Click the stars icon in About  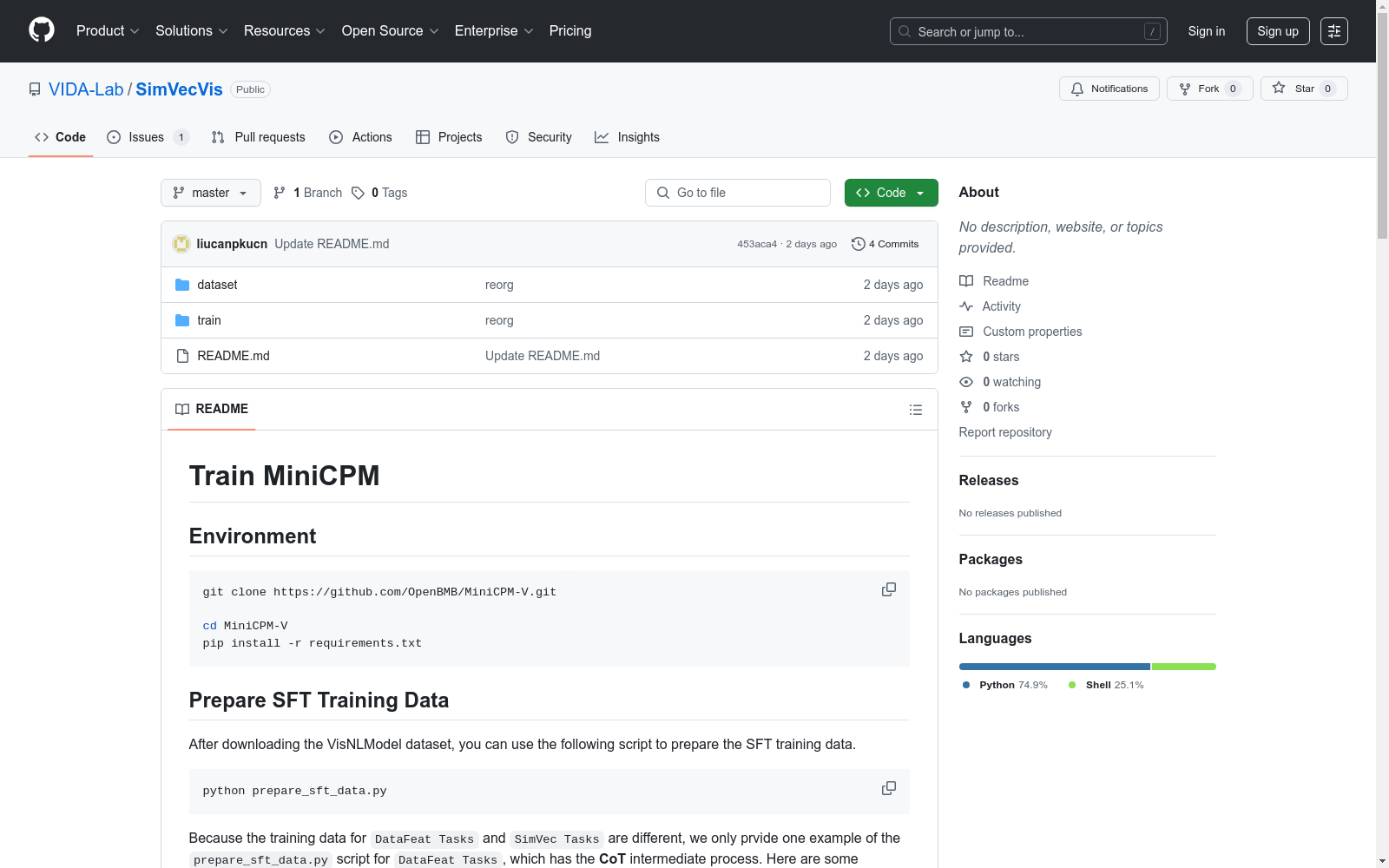pyautogui.click(x=966, y=357)
